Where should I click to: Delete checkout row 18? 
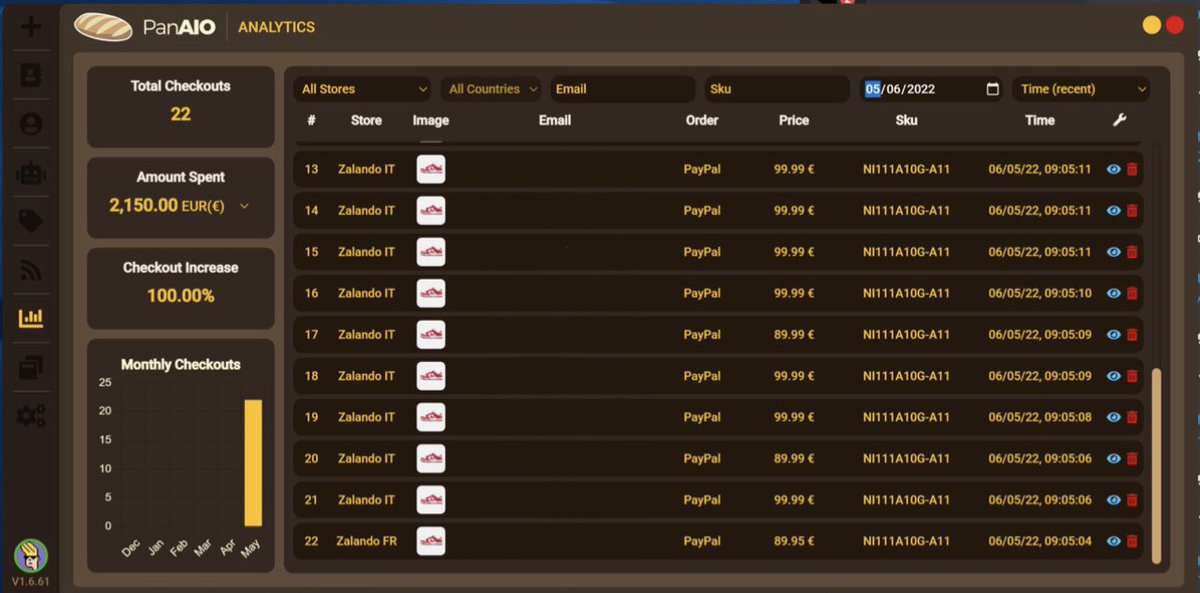(x=1132, y=376)
